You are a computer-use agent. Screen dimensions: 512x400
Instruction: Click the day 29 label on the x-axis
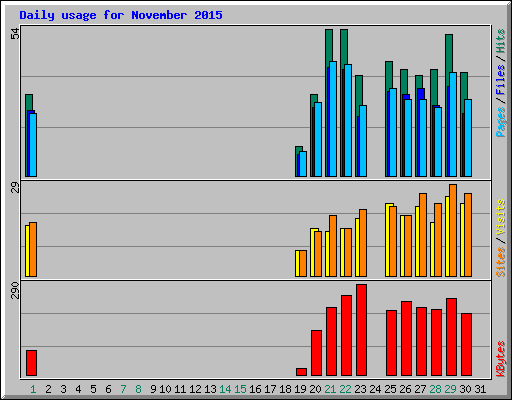450,389
